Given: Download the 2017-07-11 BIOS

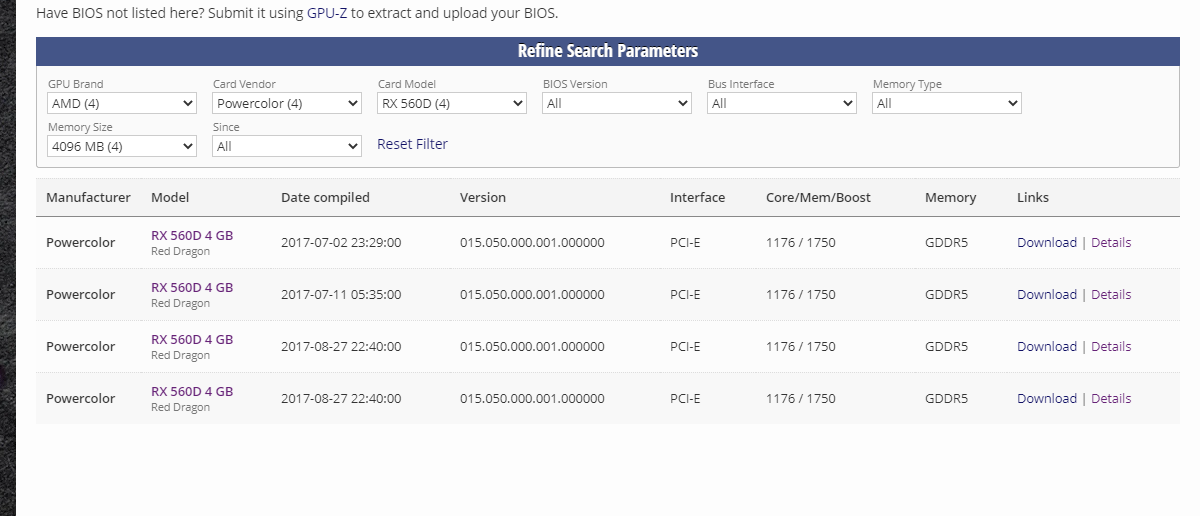Looking at the screenshot, I should point(1047,294).
